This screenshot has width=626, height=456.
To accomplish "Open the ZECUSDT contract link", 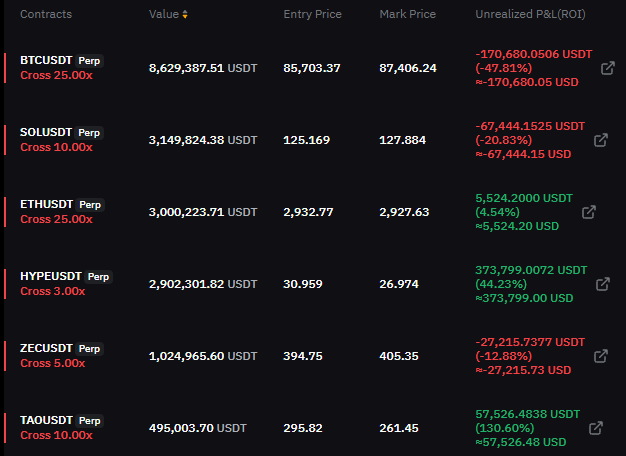I will [46, 348].
